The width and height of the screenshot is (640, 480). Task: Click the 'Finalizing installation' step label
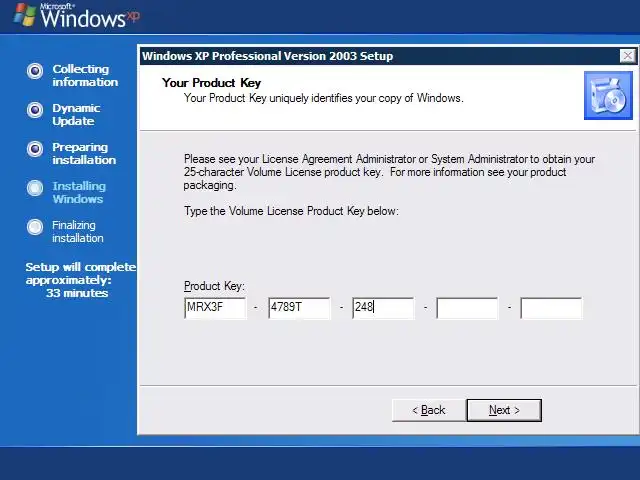(x=78, y=231)
